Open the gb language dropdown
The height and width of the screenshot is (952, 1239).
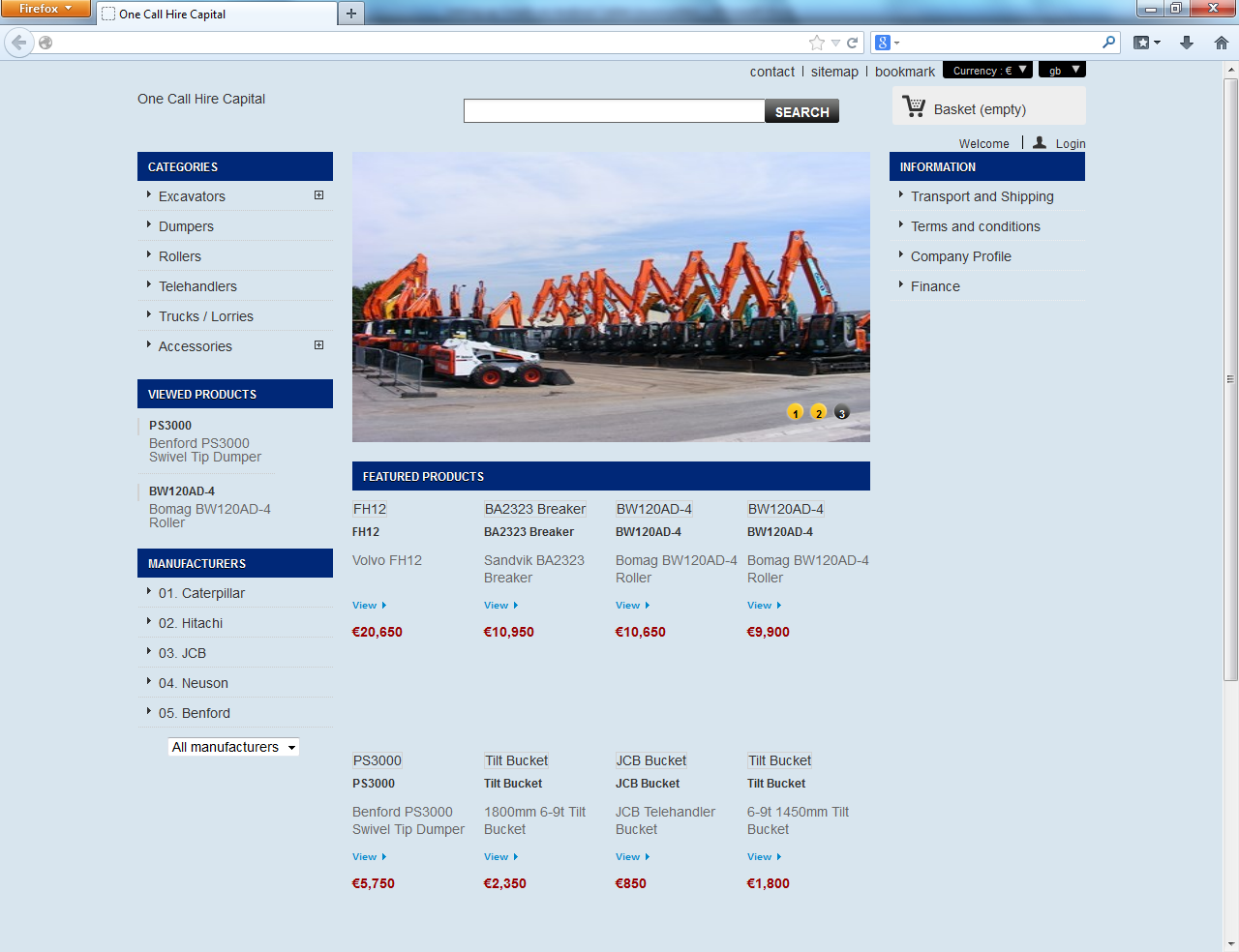coord(1062,70)
